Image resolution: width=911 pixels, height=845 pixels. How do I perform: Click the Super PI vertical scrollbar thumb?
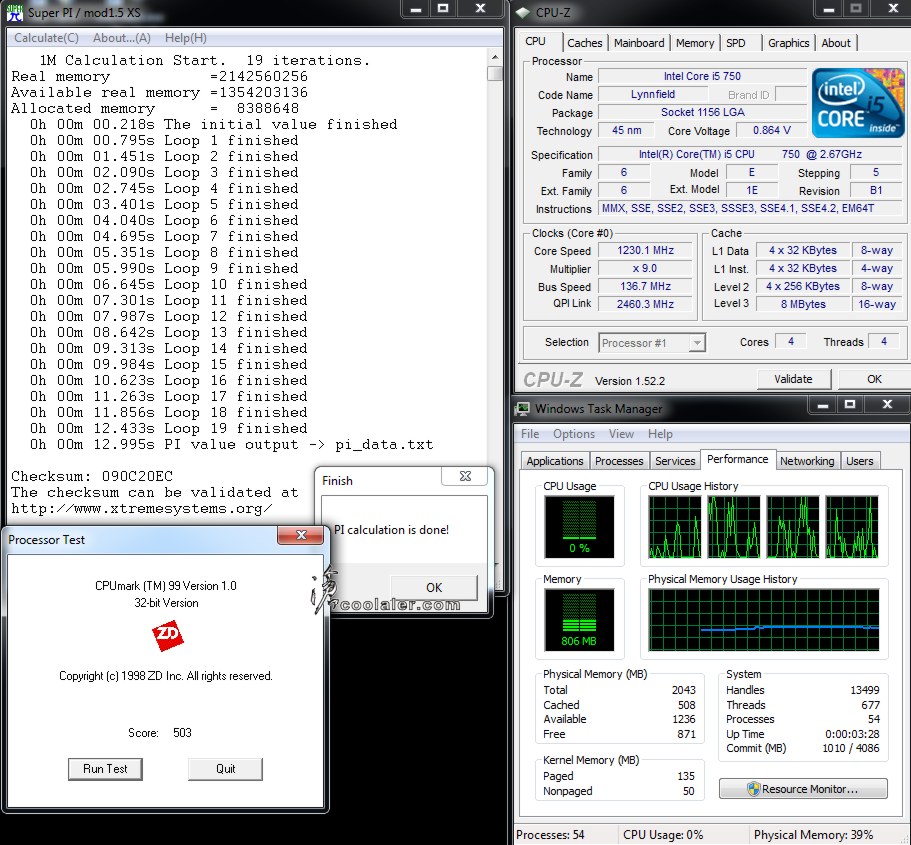pos(495,74)
